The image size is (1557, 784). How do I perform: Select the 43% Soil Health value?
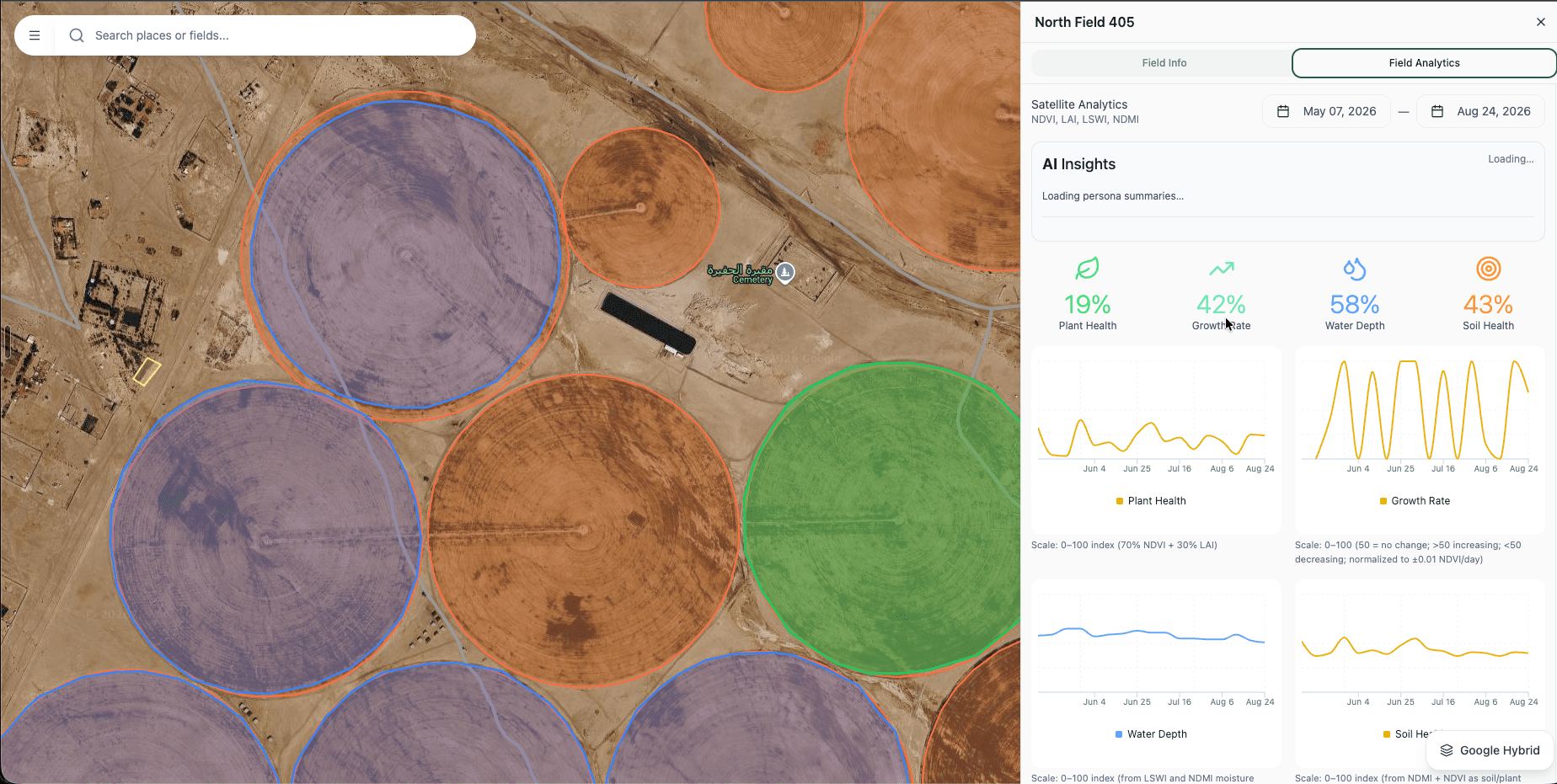click(1489, 304)
